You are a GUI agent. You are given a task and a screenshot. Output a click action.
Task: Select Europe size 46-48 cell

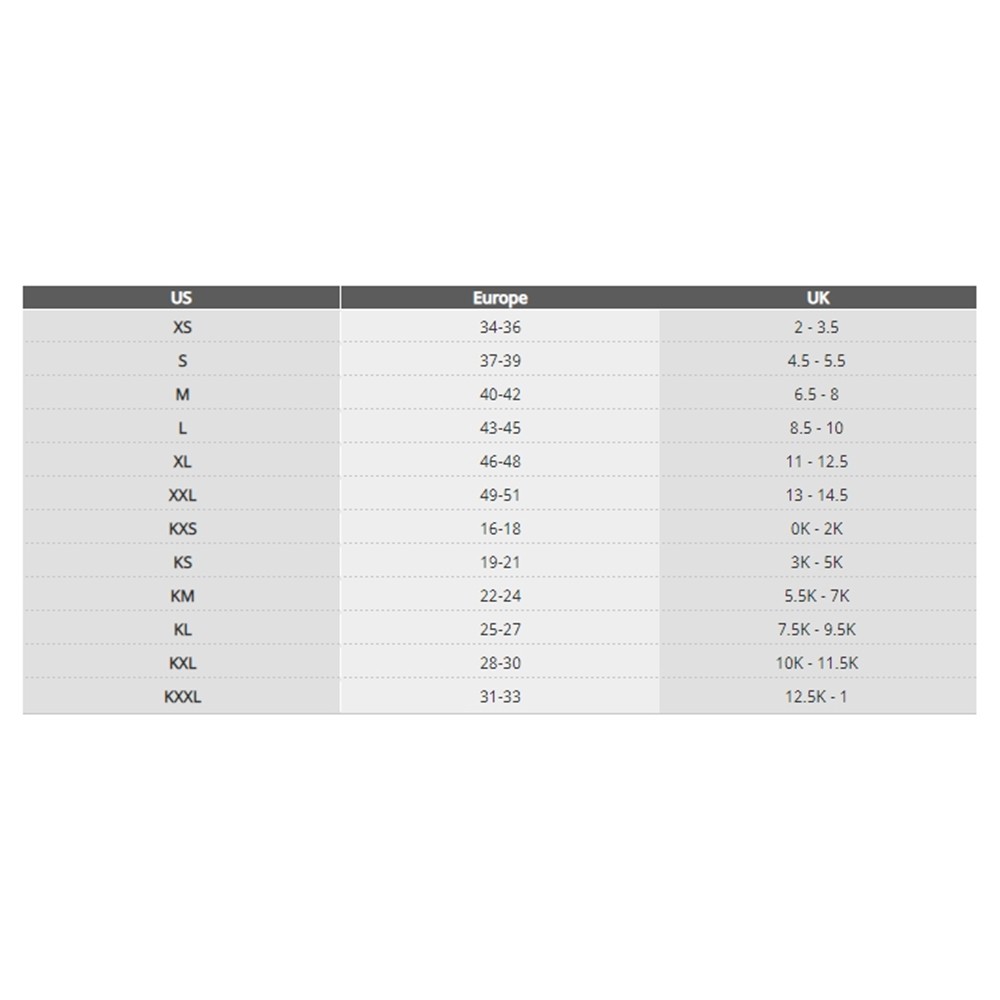pos(500,461)
